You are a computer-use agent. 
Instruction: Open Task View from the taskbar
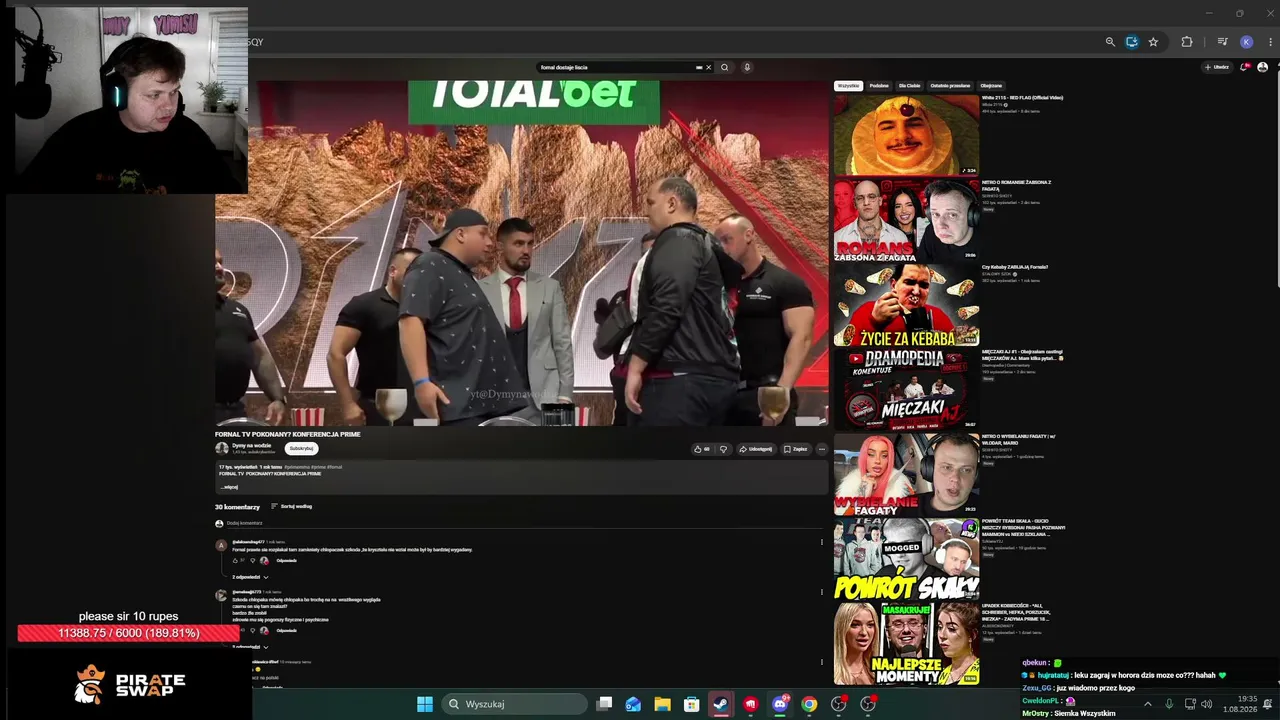(x=604, y=704)
